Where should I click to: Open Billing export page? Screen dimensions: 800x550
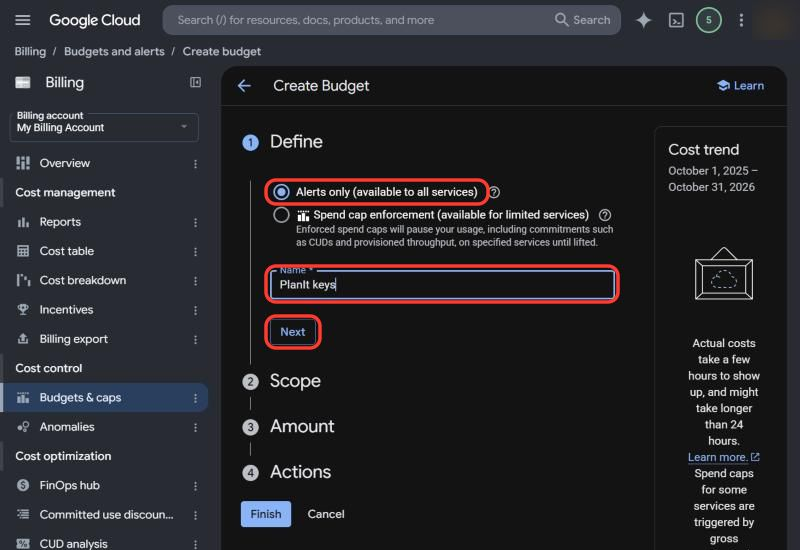(x=73, y=339)
